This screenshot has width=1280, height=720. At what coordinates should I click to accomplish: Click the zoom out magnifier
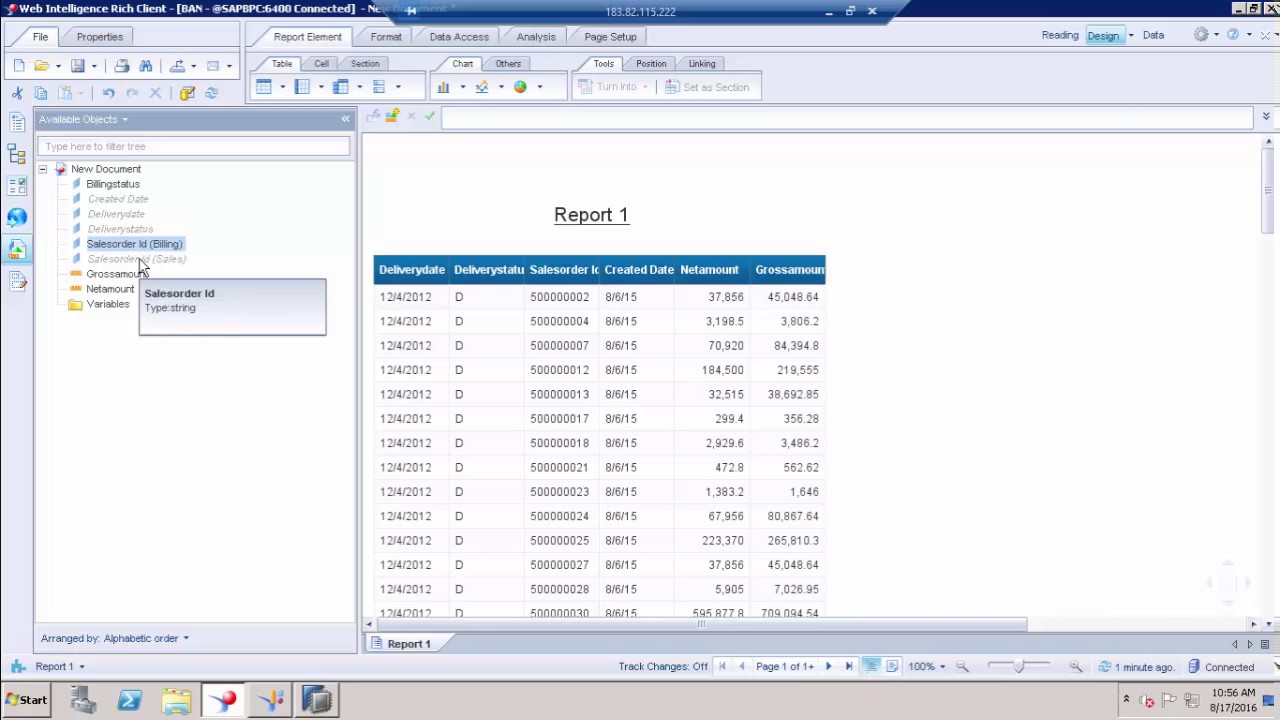click(962, 667)
